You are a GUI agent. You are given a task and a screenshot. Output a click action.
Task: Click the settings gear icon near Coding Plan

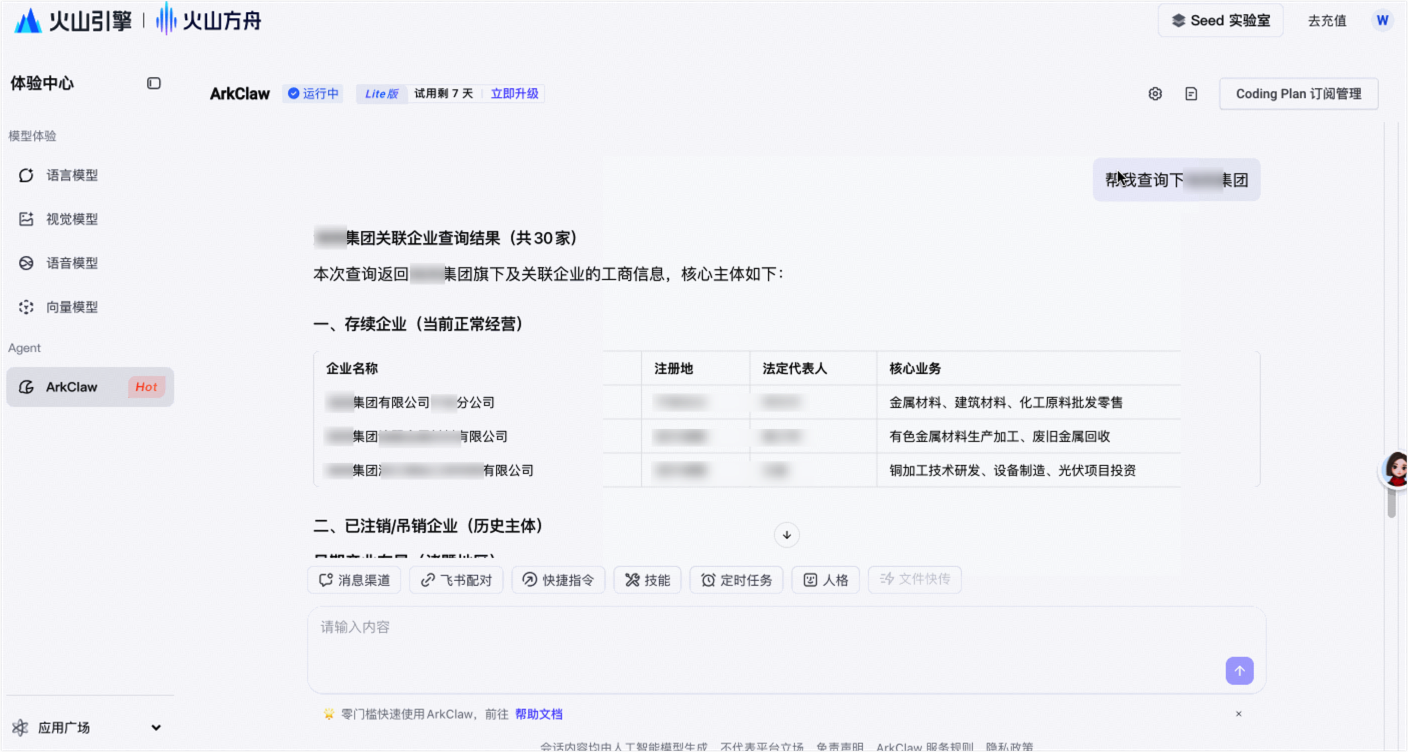pos(1155,94)
